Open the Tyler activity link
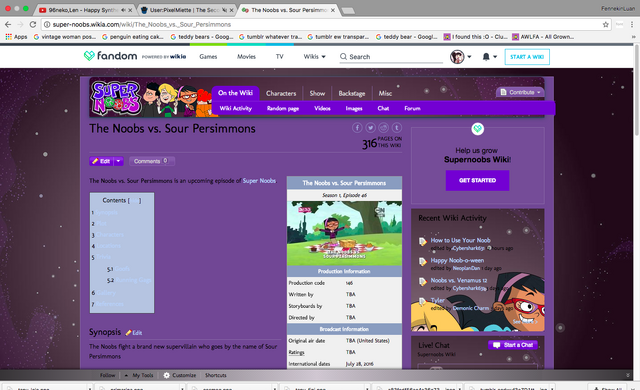 point(438,300)
